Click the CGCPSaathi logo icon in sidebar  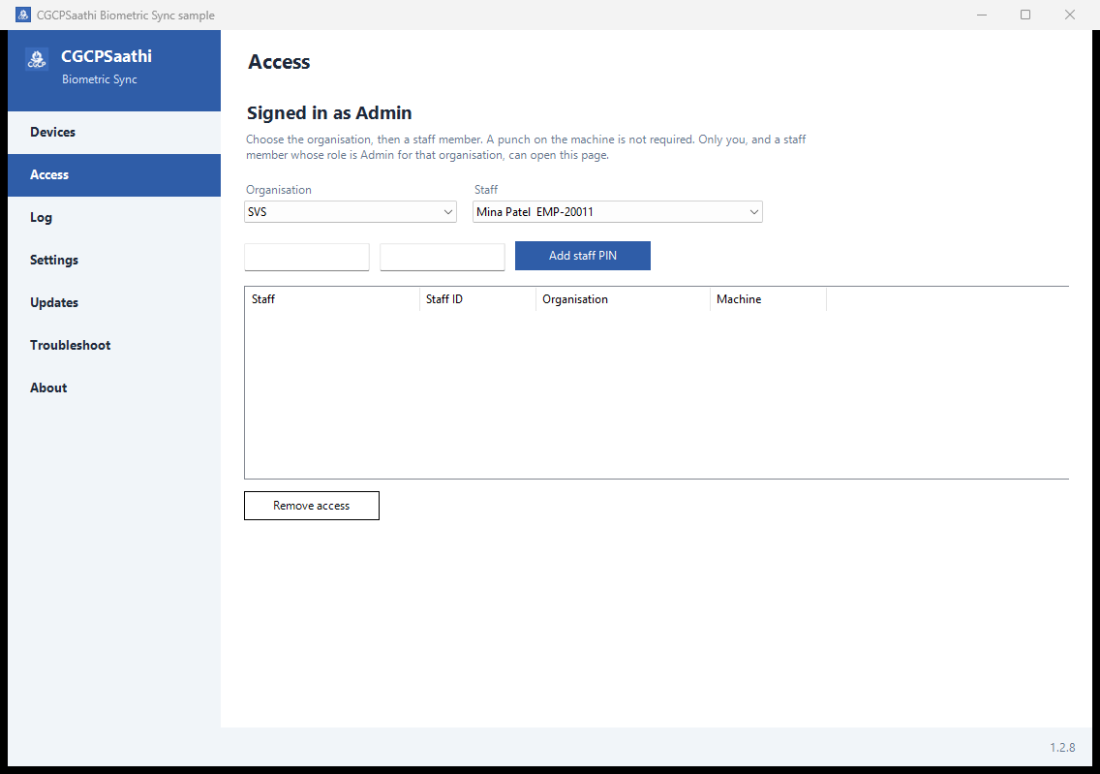[36, 60]
